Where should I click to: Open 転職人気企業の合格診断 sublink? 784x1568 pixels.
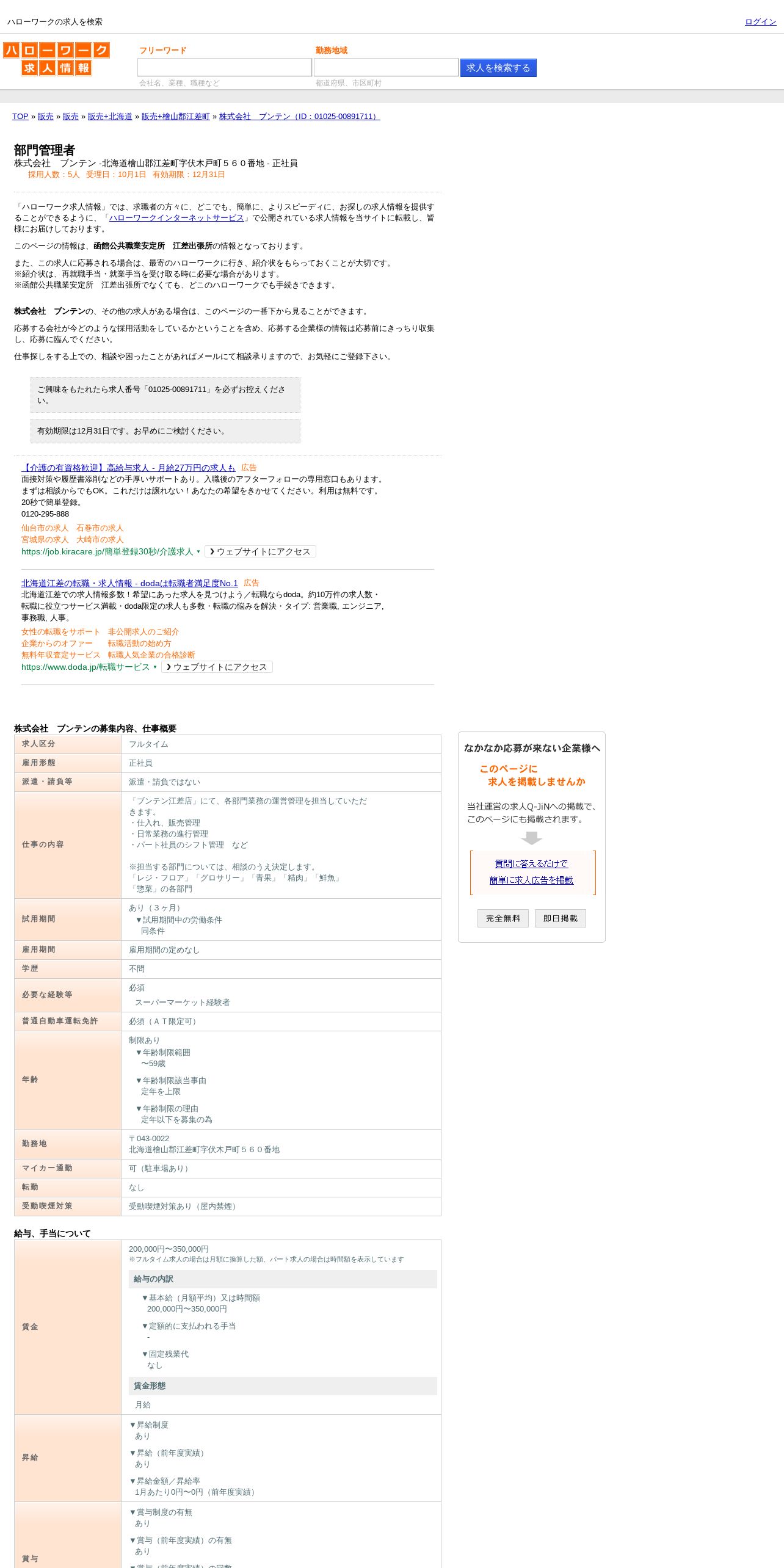point(151,655)
